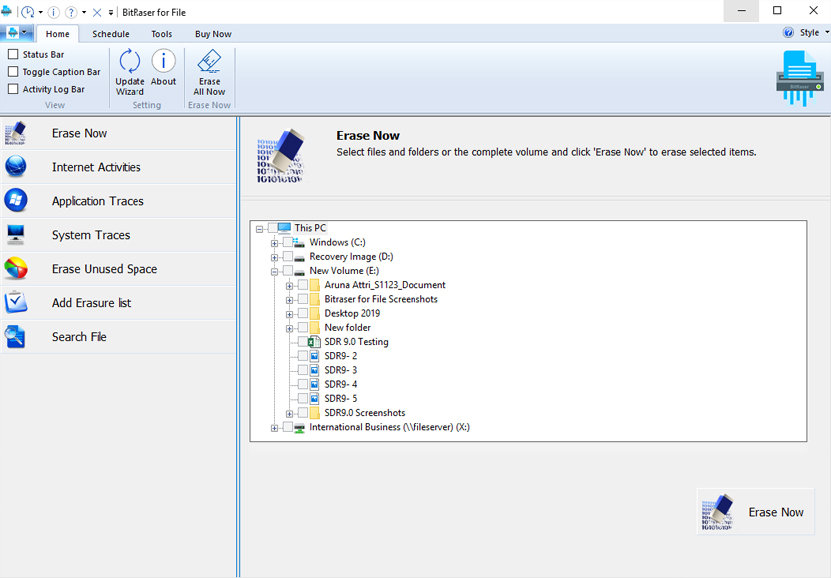This screenshot has height=578, width=831.
Task: Click the BitRaser application icon in title bar
Action: [x=6, y=12]
